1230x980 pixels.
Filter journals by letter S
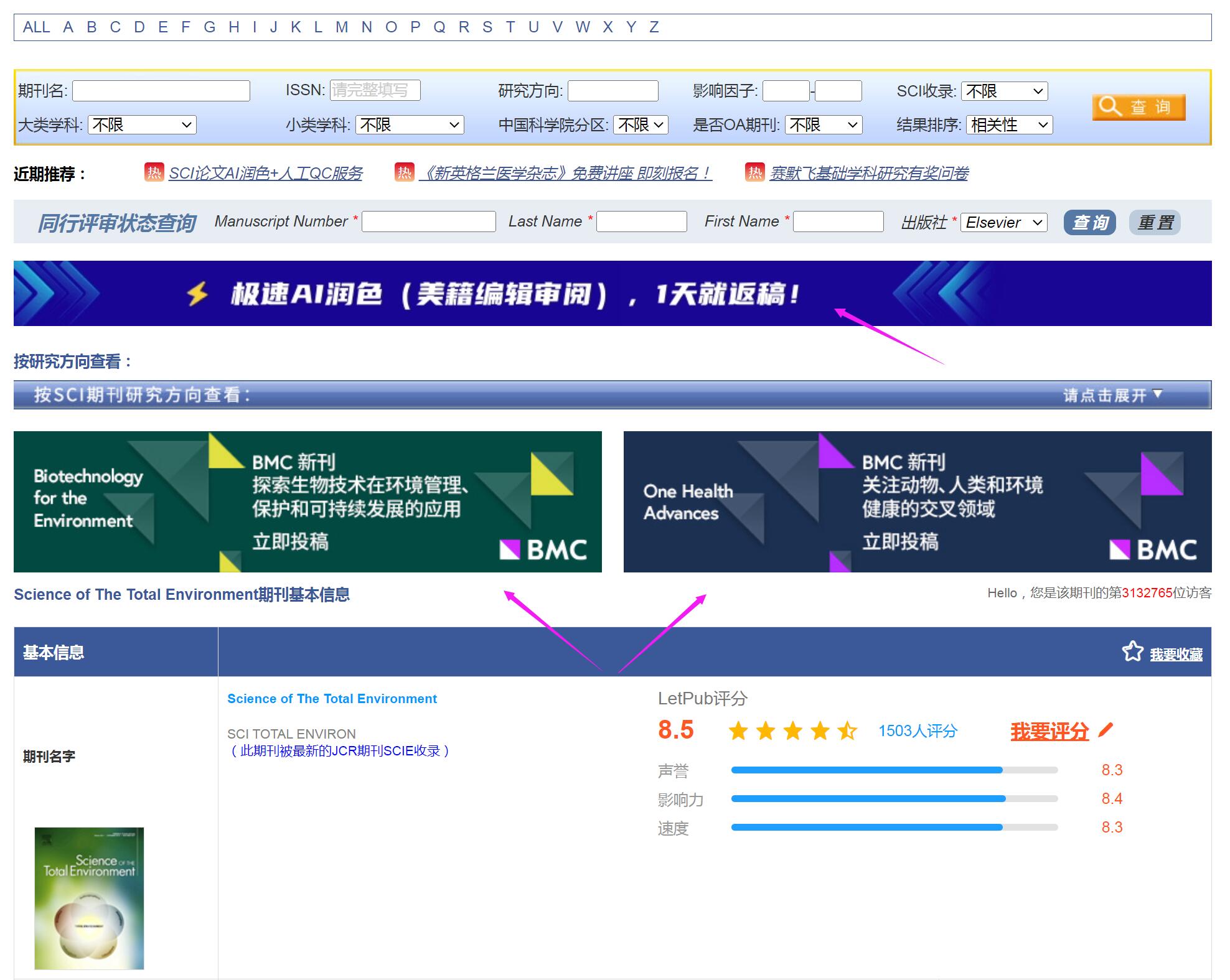[487, 27]
